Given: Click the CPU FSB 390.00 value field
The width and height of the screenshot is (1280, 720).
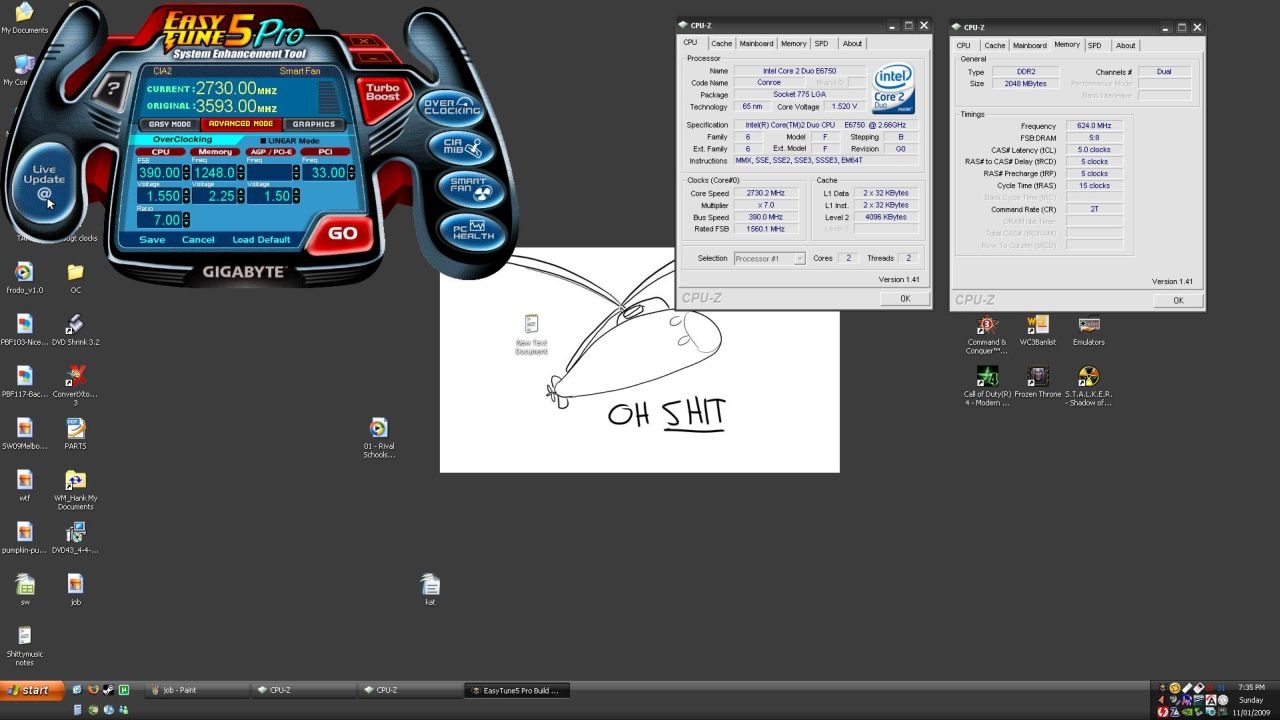Looking at the screenshot, I should click(x=159, y=173).
